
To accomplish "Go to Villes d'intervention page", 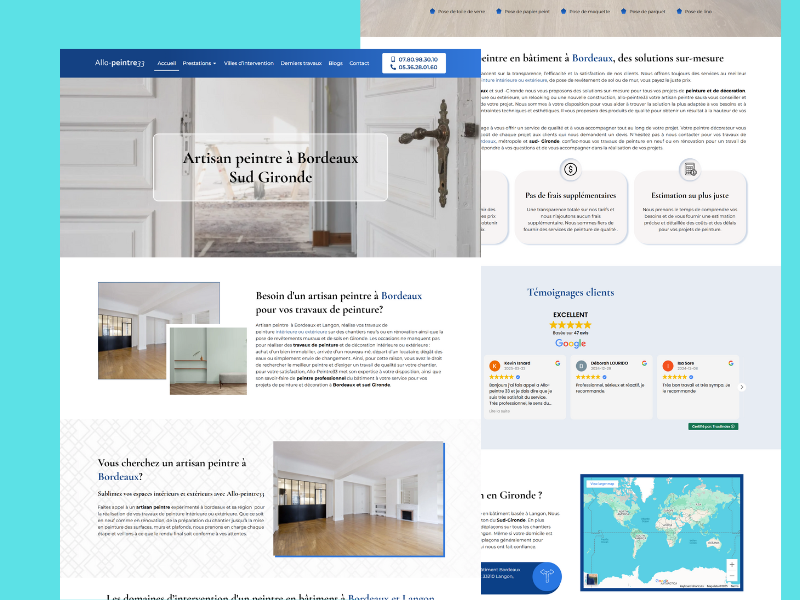I will (x=248, y=63).
